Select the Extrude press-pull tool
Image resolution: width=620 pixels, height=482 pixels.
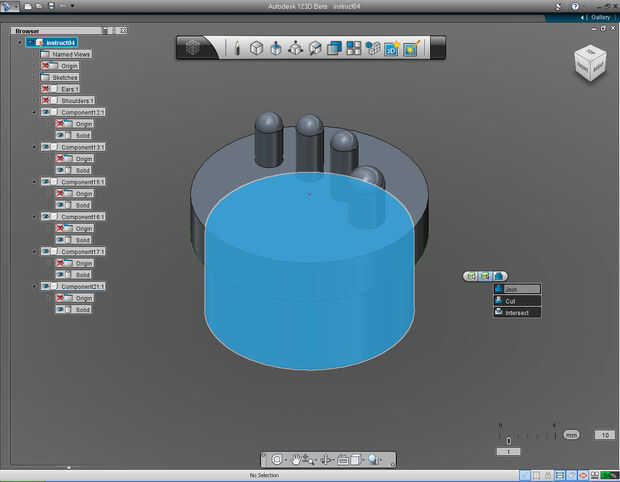(x=276, y=48)
